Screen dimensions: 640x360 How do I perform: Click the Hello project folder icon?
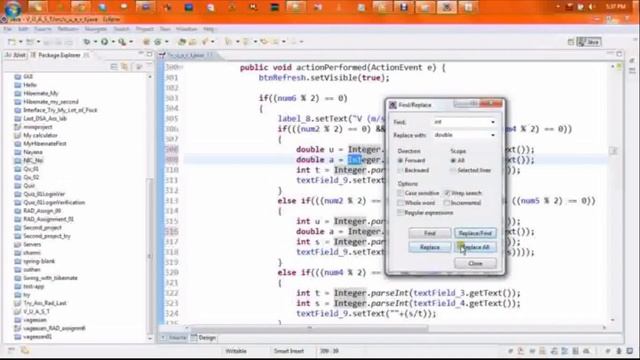pyautogui.click(x=18, y=85)
